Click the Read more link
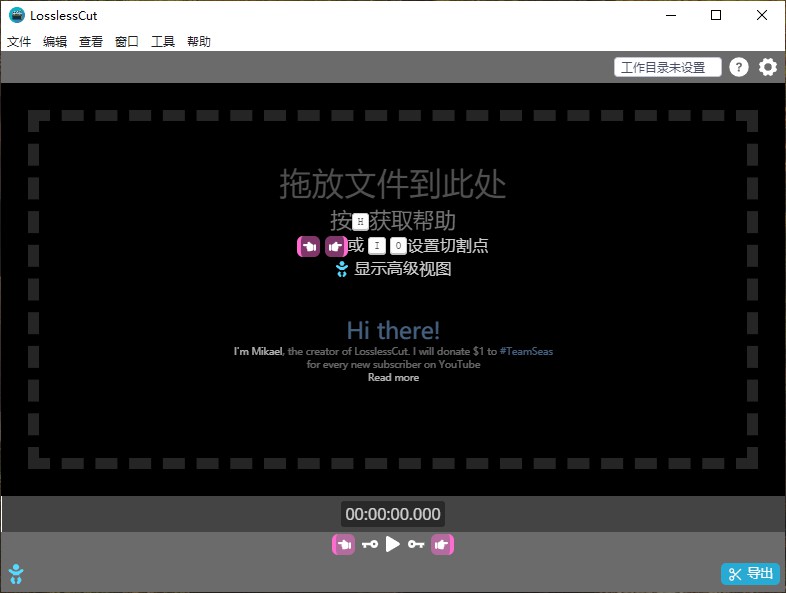This screenshot has height=593, width=786. tap(394, 377)
